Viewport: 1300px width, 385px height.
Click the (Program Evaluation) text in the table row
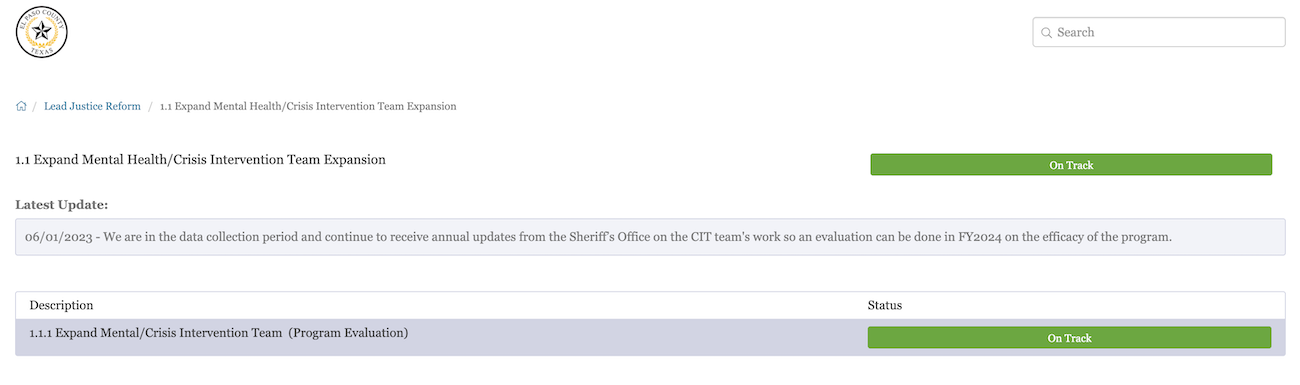point(348,333)
